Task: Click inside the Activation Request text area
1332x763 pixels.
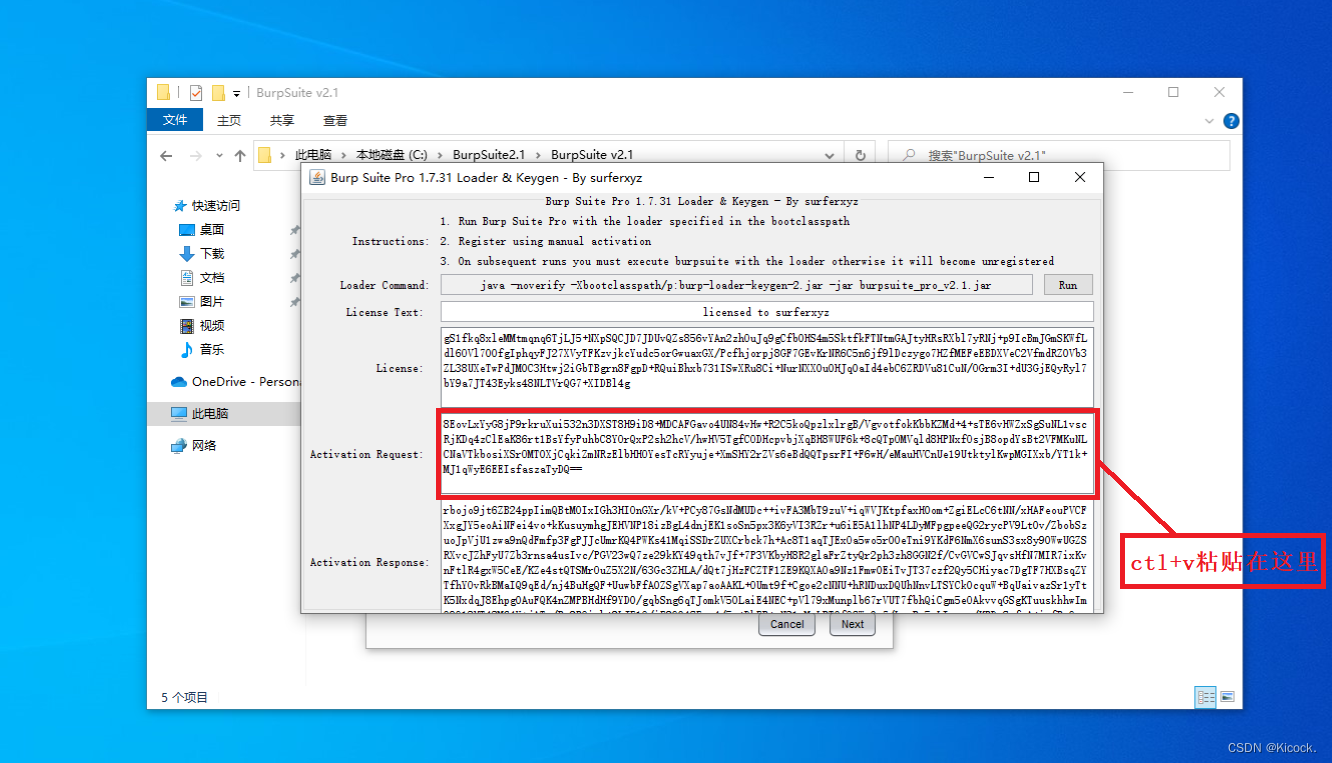Action: pyautogui.click(x=766, y=453)
